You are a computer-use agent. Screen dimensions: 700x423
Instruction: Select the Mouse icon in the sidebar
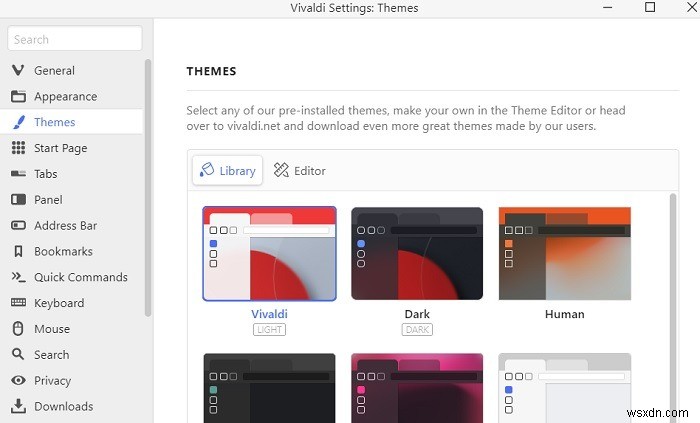[x=18, y=328]
